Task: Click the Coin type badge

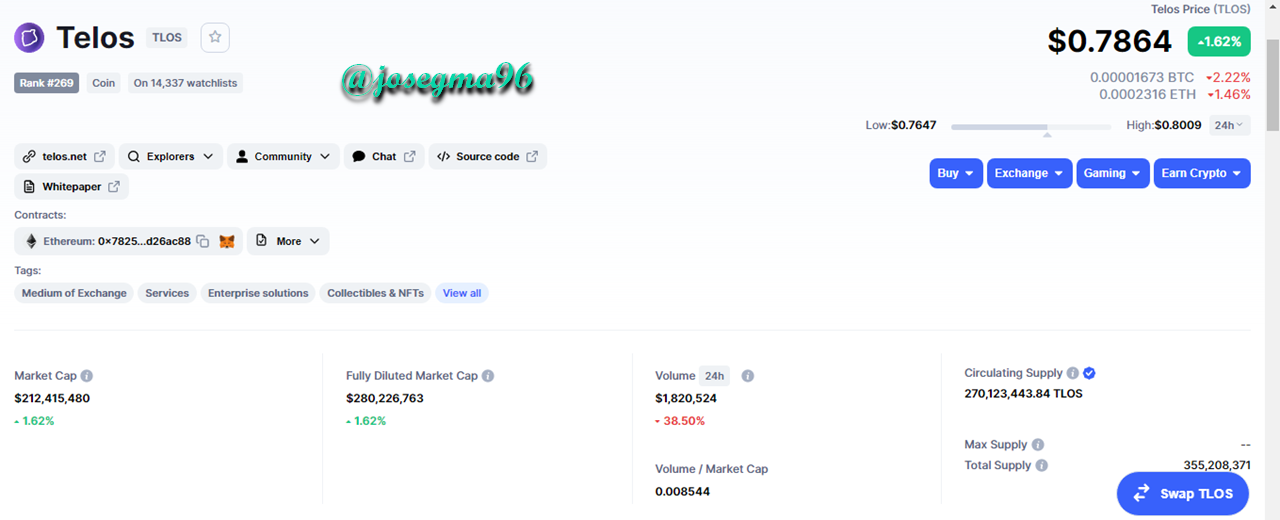Action: 104,83
